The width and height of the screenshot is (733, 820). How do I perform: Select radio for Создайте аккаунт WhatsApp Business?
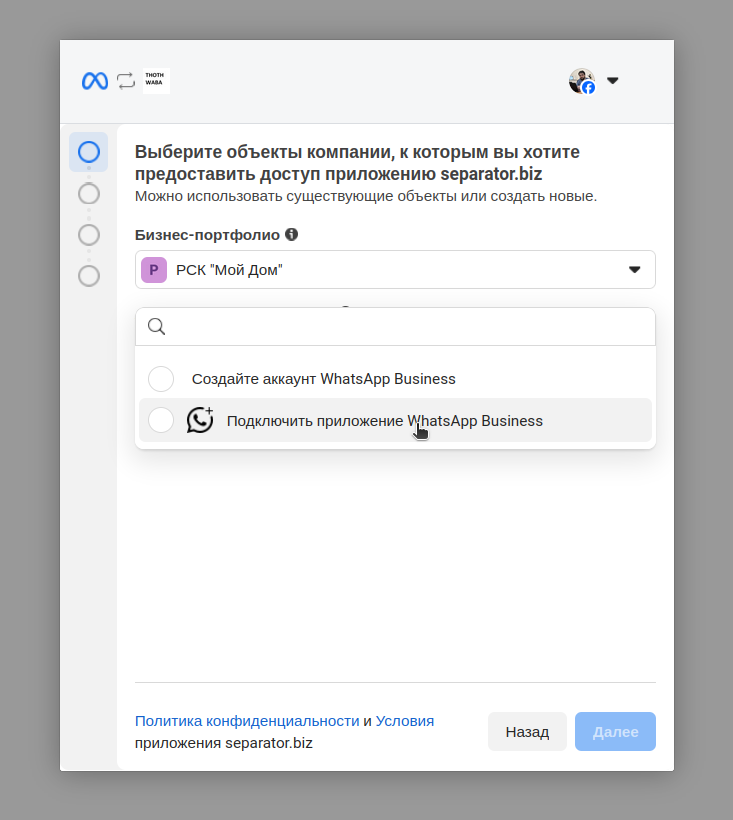161,379
